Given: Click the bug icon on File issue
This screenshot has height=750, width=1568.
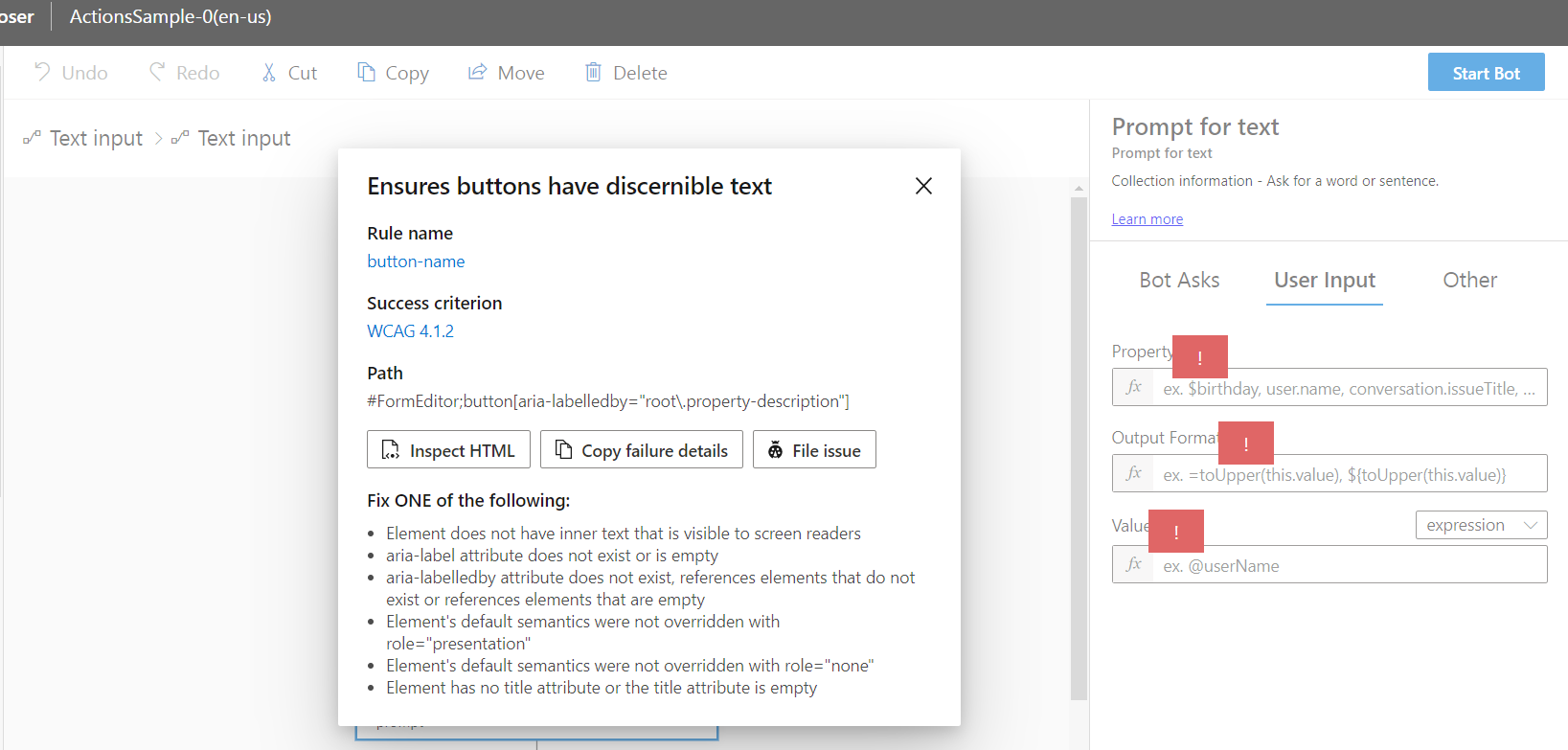Looking at the screenshot, I should click(775, 450).
